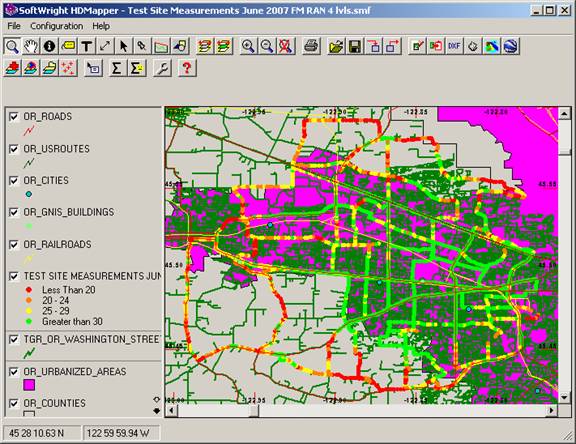Click the red arrow into box icon
Screen dimensions: 576x444
(374, 46)
